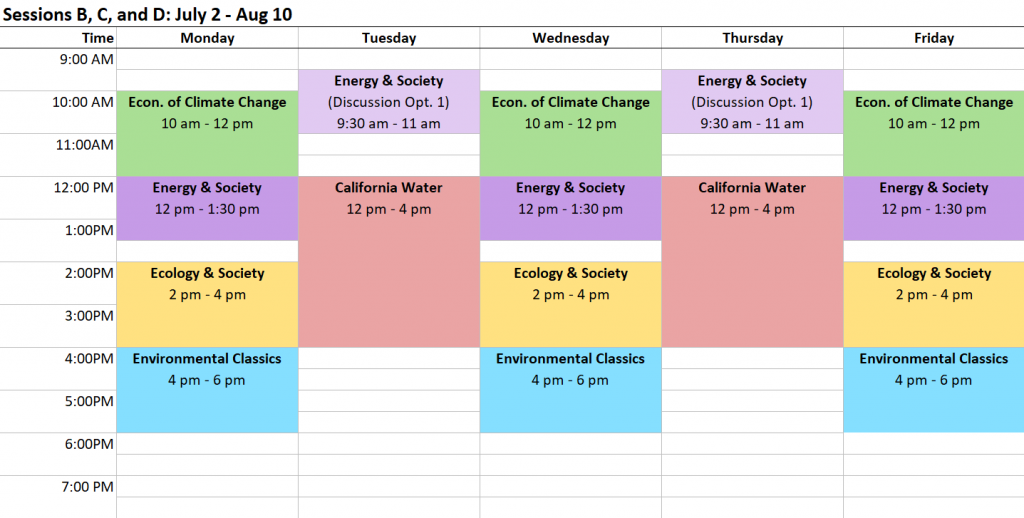Screen dimensions: 1024x518
Task: Click Tuesday Energy & Society discussion block
Action: pos(389,101)
